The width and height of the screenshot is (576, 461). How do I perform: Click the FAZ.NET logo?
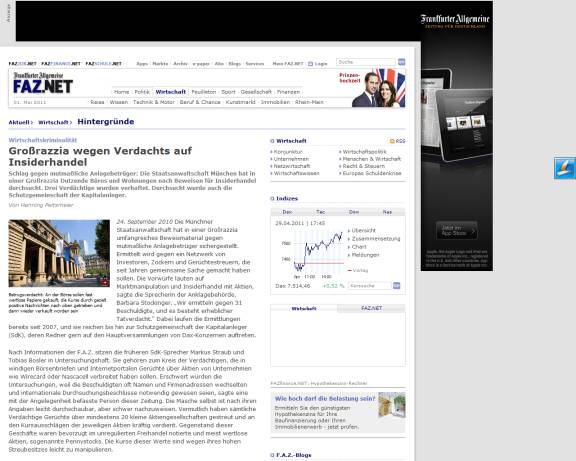click(43, 83)
